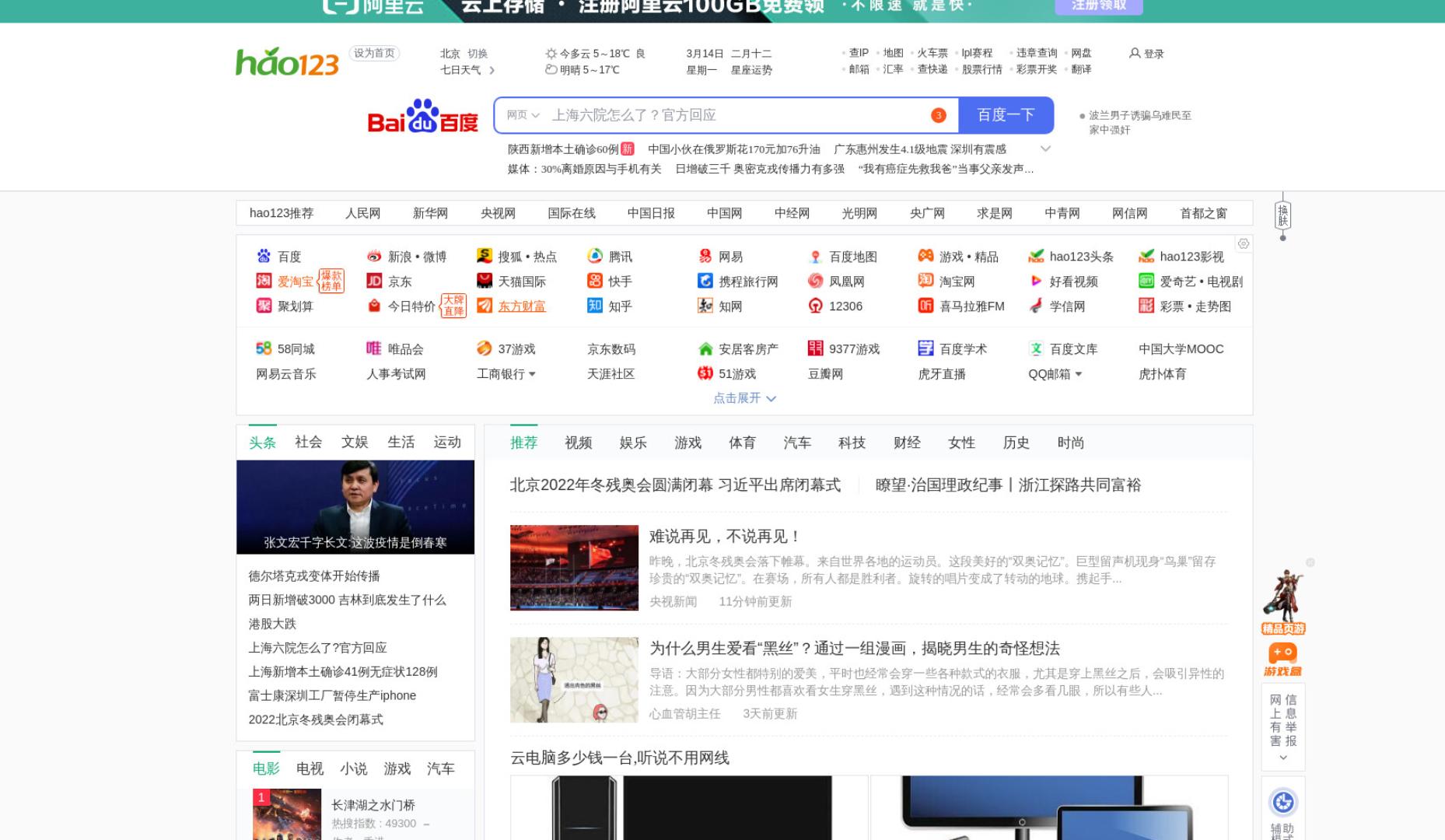This screenshot has height=840, width=1445.
Task: Click the 注册领取 banner button
Action: (x=1099, y=6)
